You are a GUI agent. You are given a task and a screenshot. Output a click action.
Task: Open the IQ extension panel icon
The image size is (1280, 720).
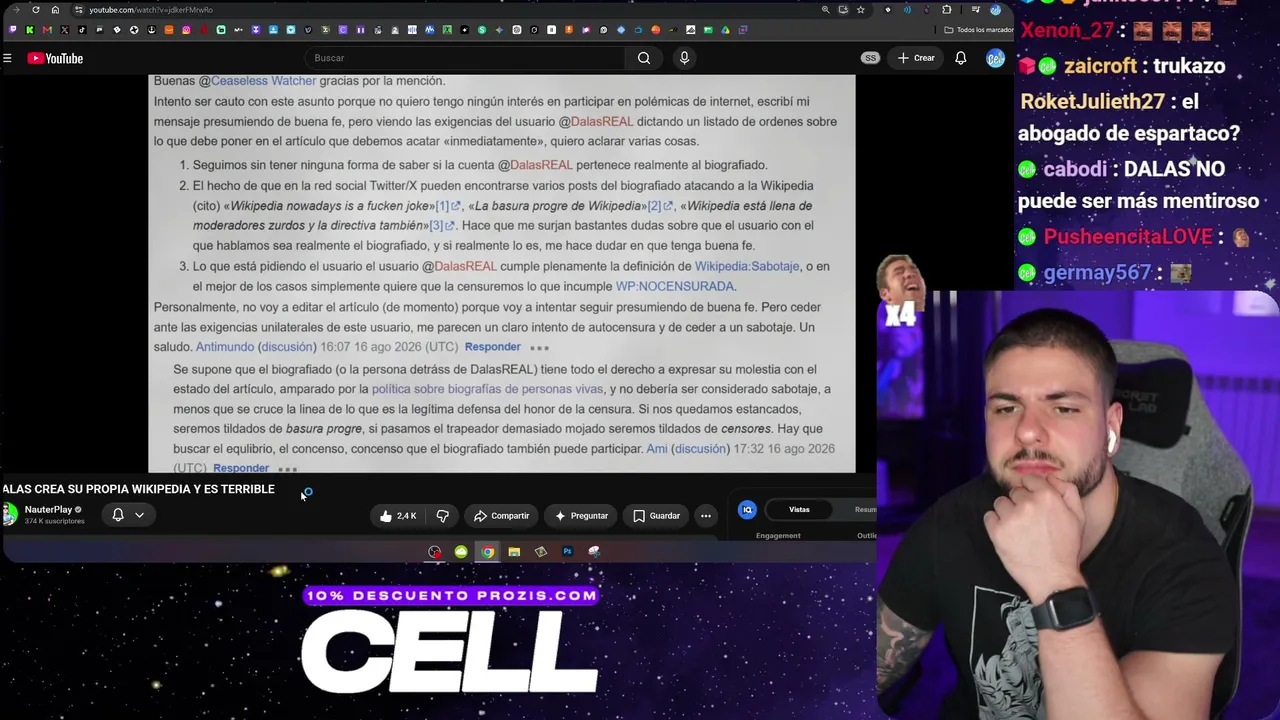pos(747,510)
